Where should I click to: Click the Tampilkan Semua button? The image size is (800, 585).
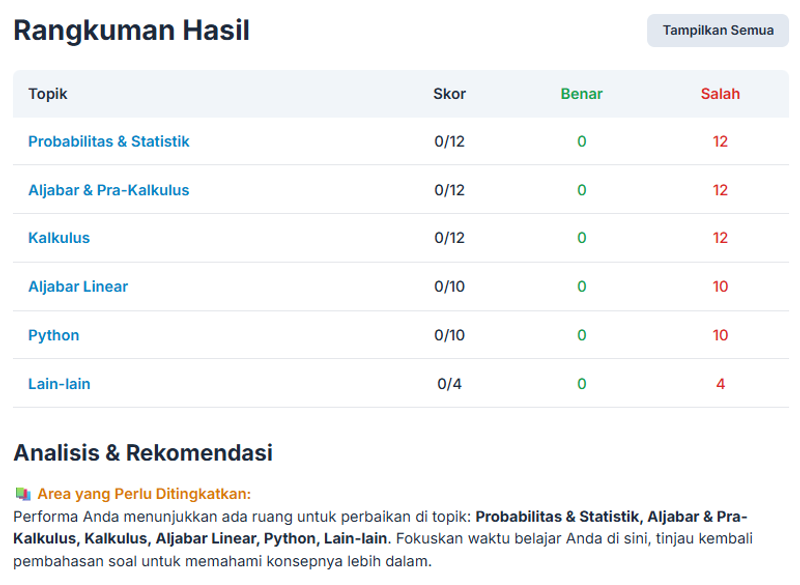coord(717,30)
